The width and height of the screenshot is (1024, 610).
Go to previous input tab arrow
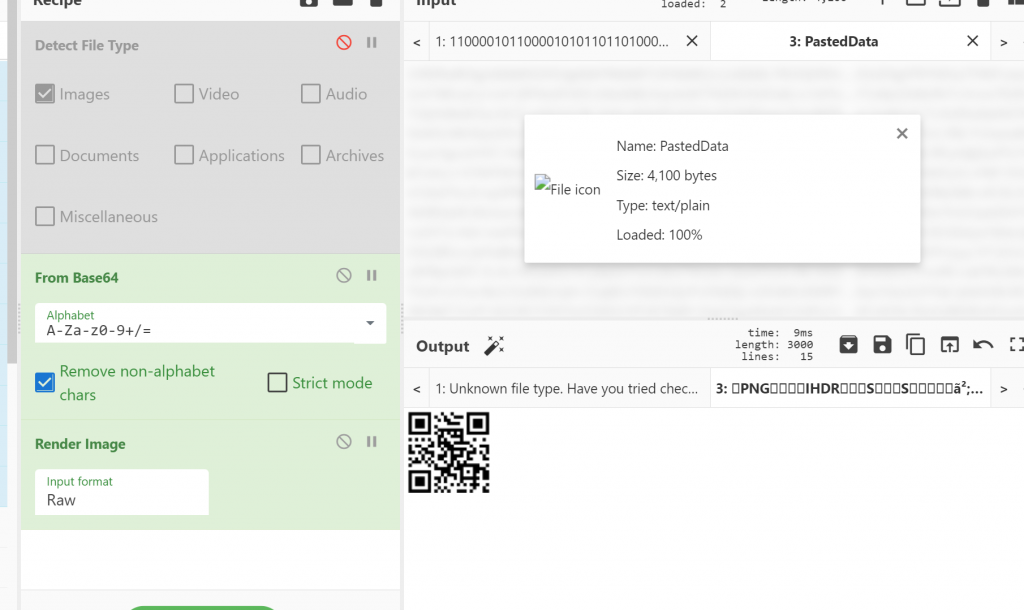tap(417, 42)
